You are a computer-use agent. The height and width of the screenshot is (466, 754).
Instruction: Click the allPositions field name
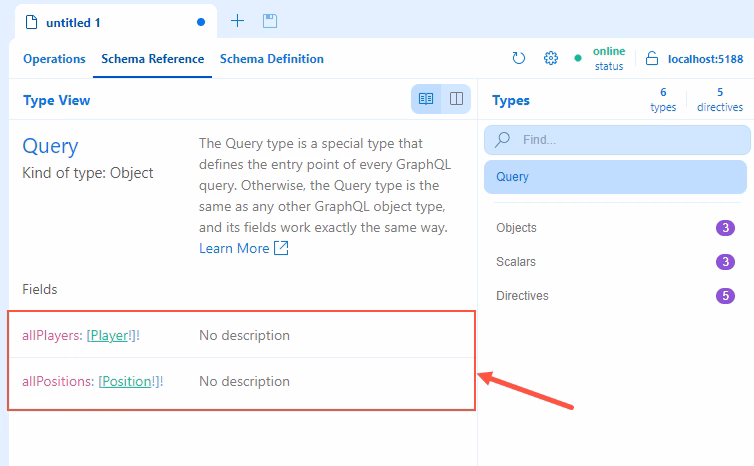58,381
